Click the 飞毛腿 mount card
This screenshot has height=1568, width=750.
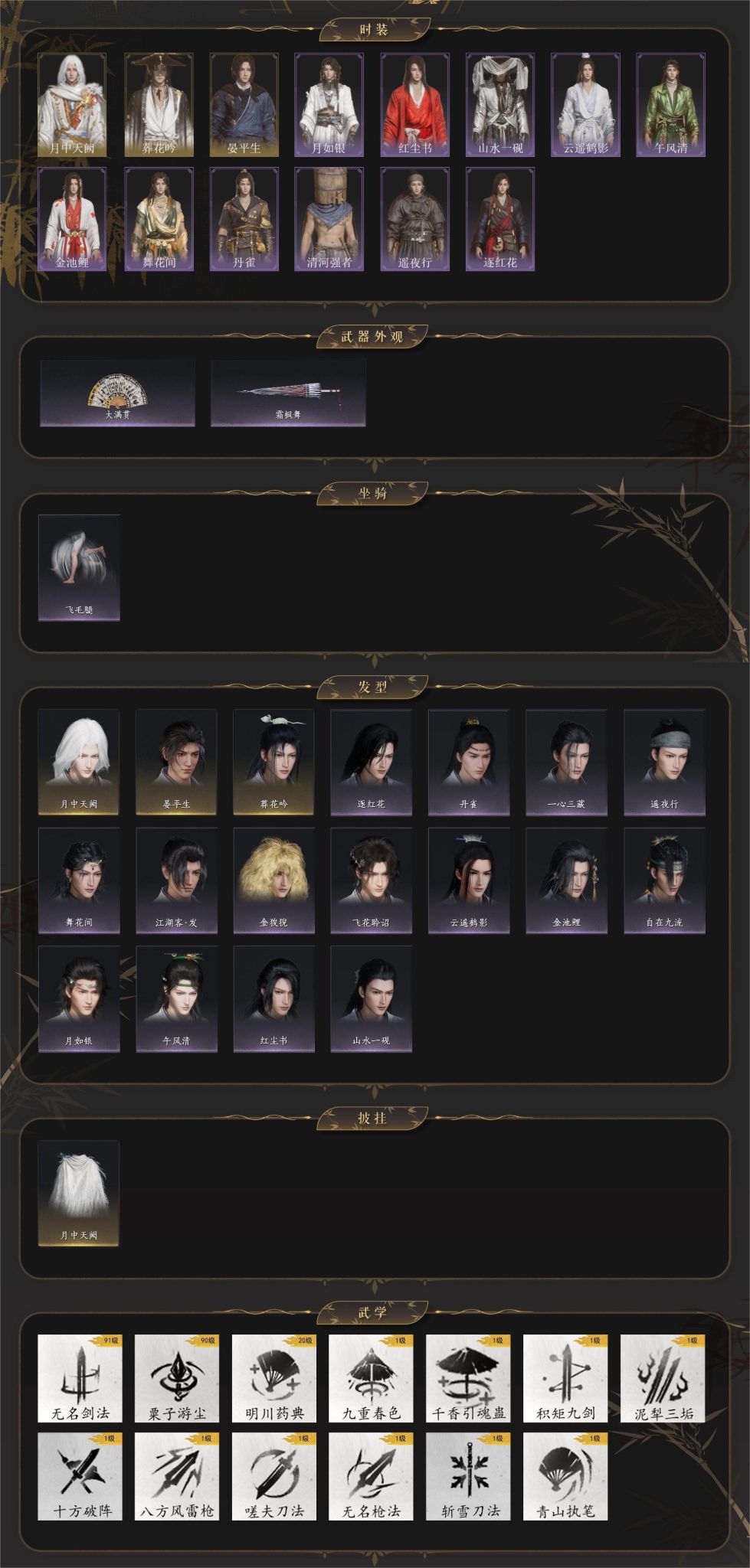(x=79, y=567)
